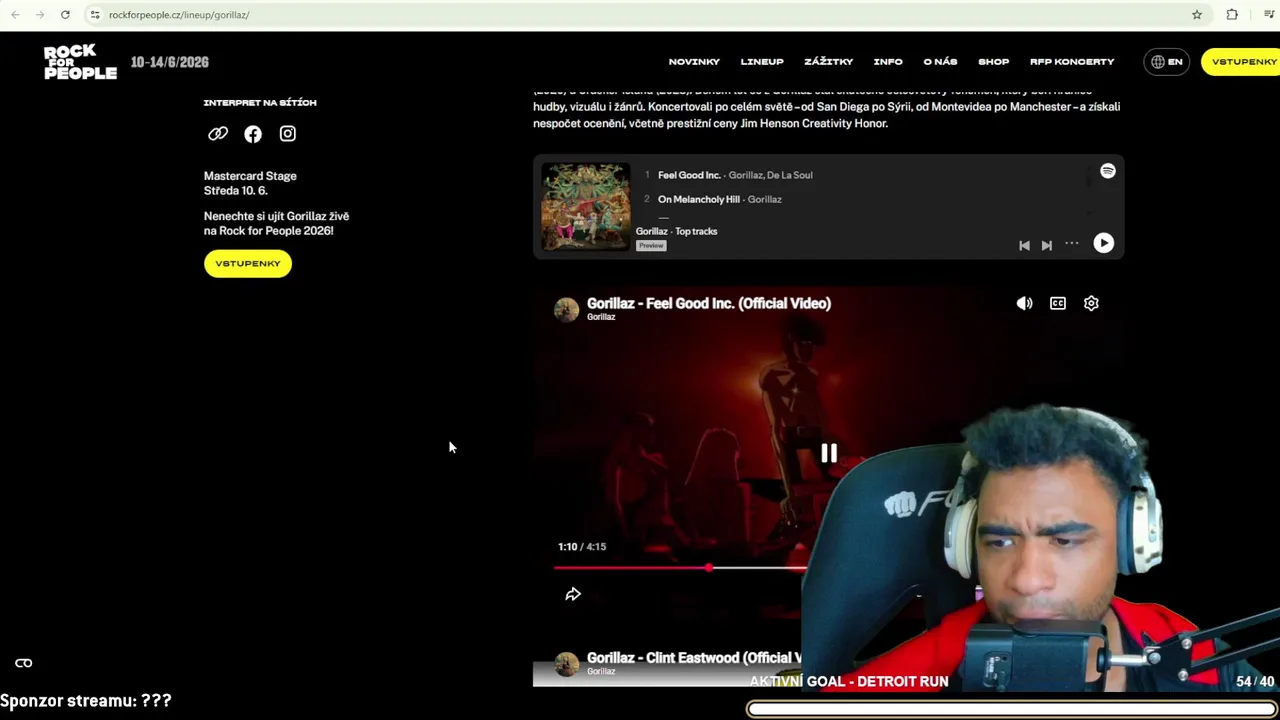Viewport: 1280px width, 720px height.
Task: Skip to previous track in Spotify embed
Action: click(1024, 245)
